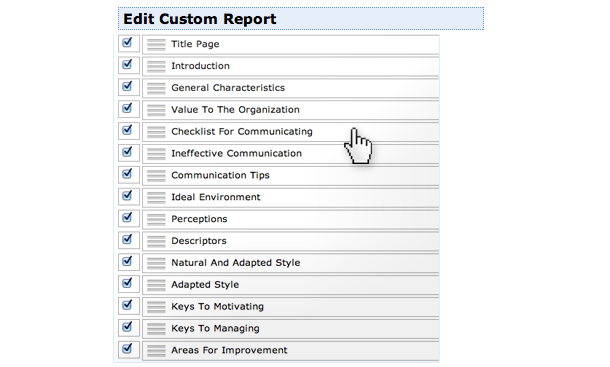Select the Checklist For Communicating row
The height and width of the screenshot is (367, 610).
tap(291, 132)
